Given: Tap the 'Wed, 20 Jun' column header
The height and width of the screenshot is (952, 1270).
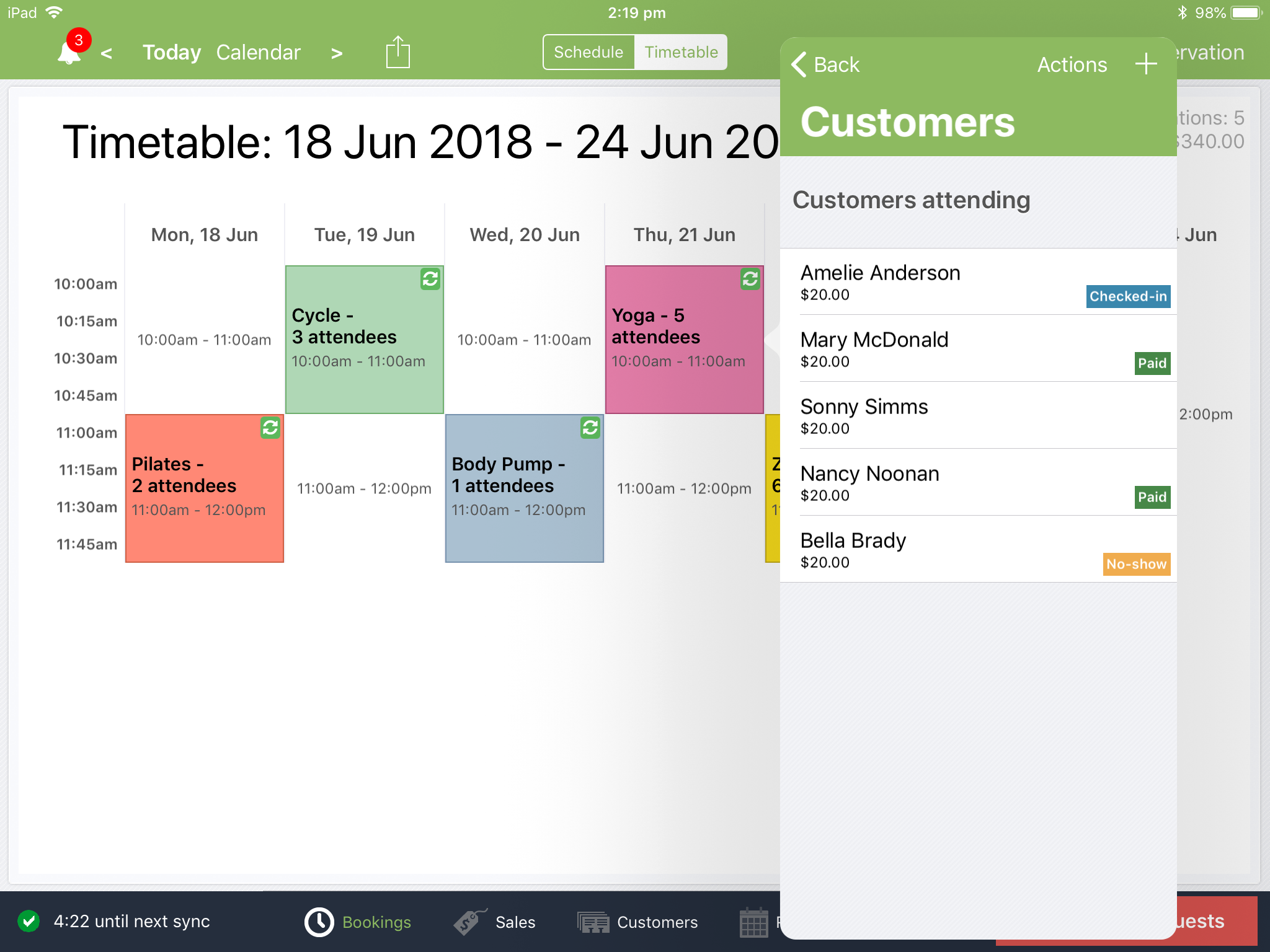Looking at the screenshot, I should pyautogui.click(x=525, y=235).
